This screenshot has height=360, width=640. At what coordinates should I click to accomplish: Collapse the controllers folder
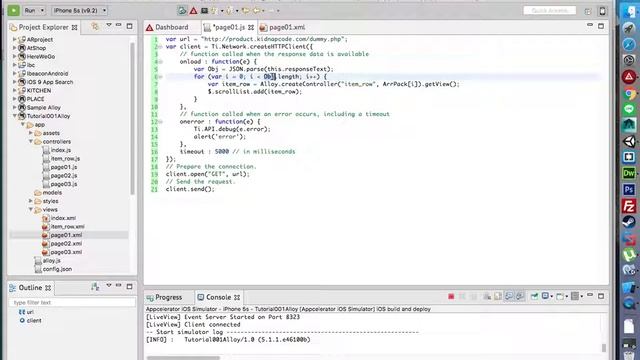[x=31, y=141]
